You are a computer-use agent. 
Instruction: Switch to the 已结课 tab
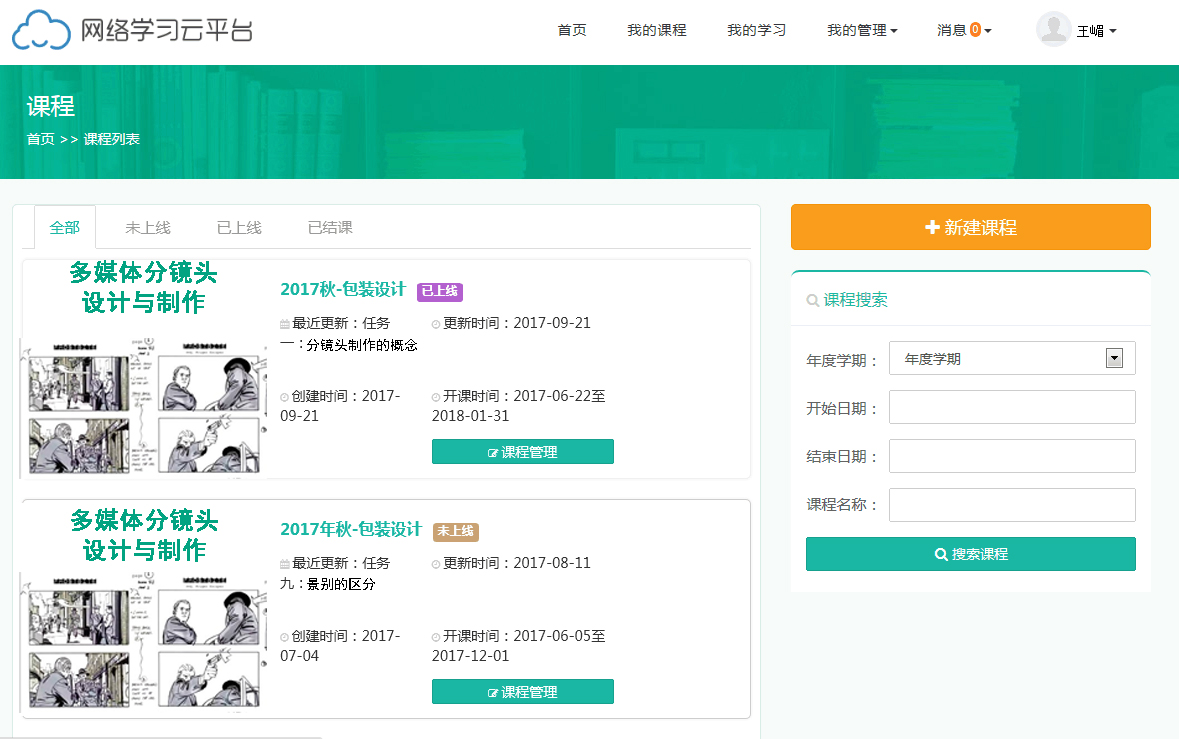(330, 228)
